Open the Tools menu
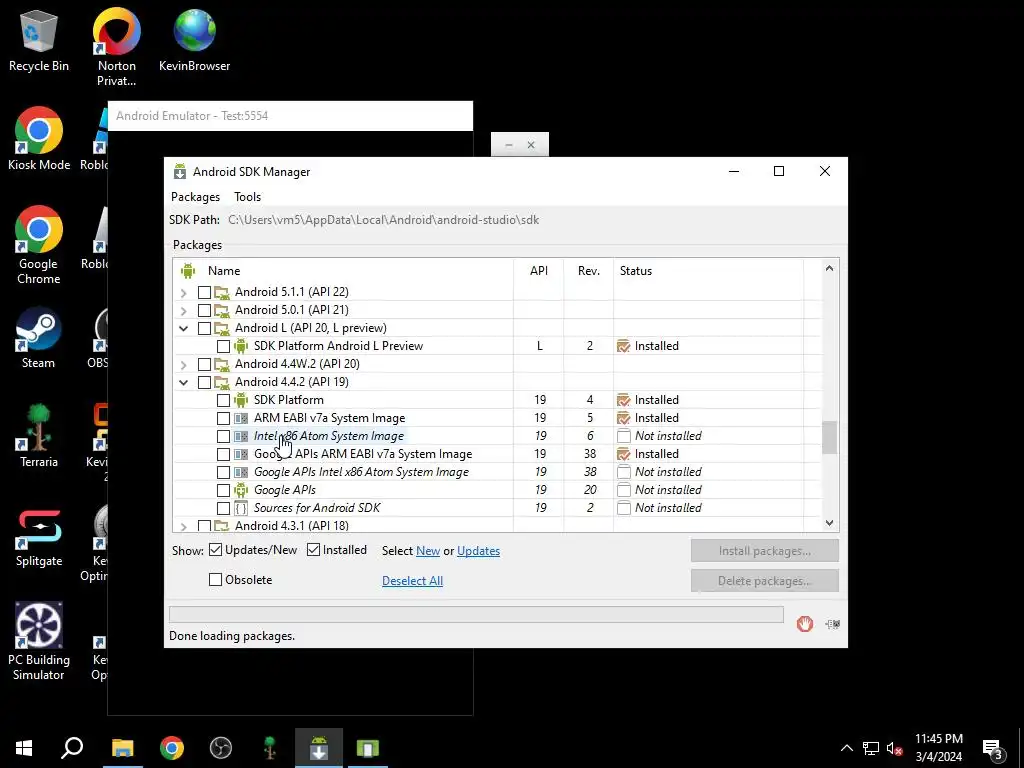Screen dimensions: 1024x768 click(248, 197)
